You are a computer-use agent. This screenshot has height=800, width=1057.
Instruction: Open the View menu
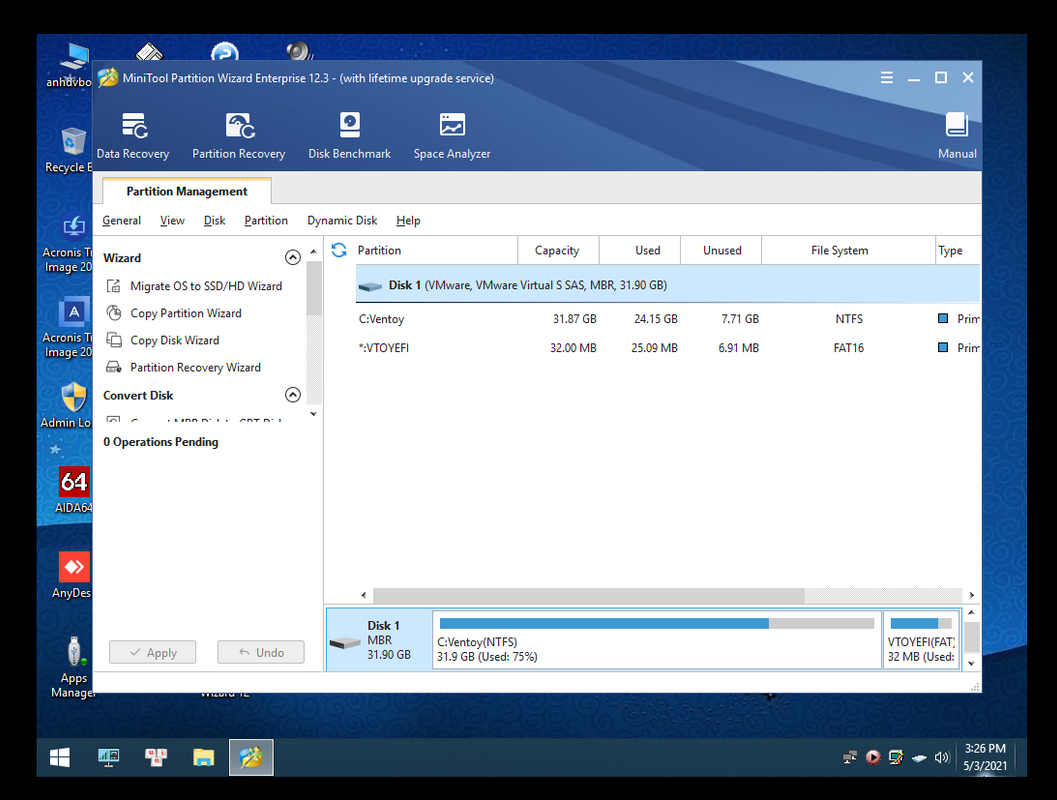(x=172, y=220)
